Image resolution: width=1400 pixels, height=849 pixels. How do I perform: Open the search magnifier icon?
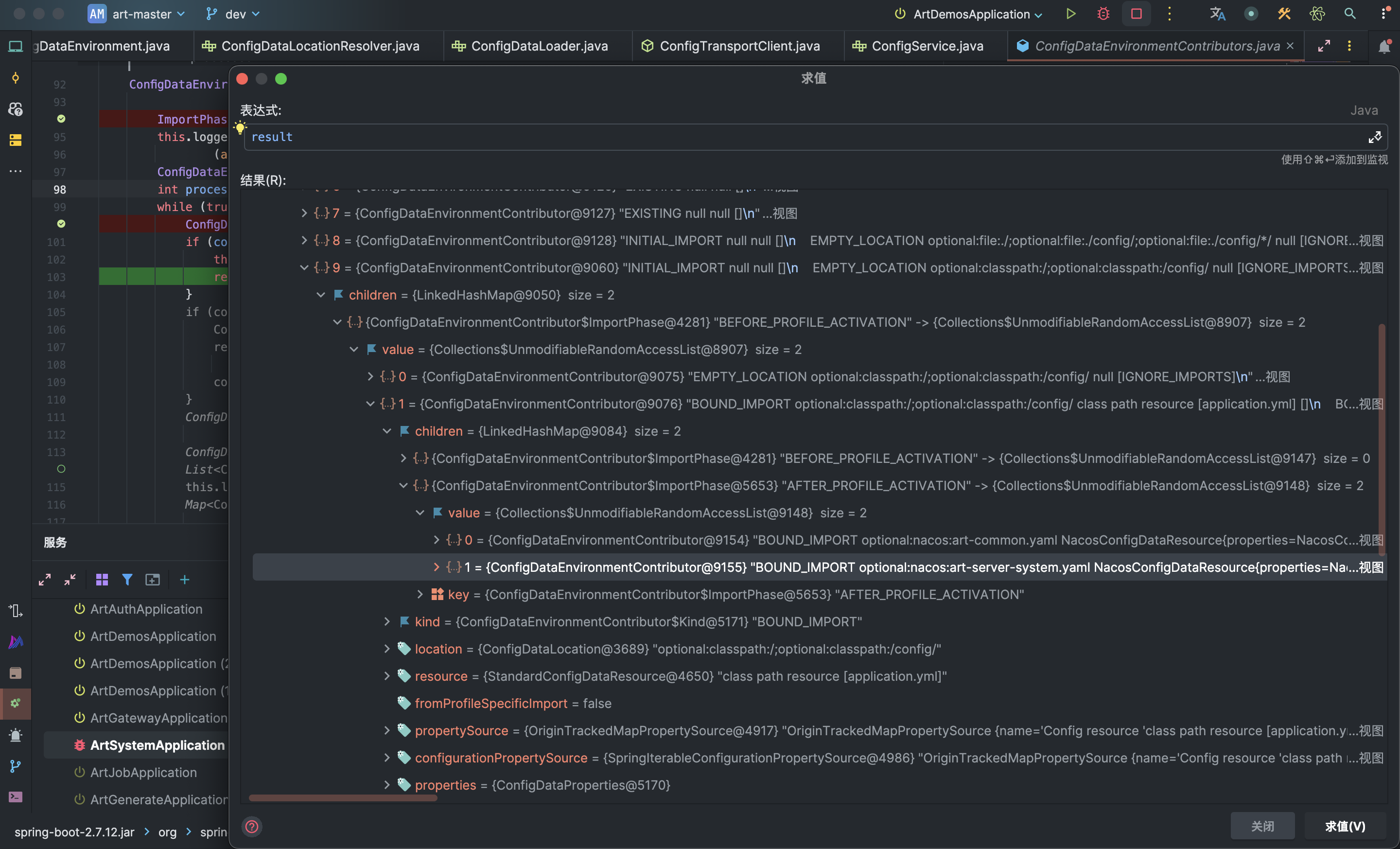(x=1350, y=14)
